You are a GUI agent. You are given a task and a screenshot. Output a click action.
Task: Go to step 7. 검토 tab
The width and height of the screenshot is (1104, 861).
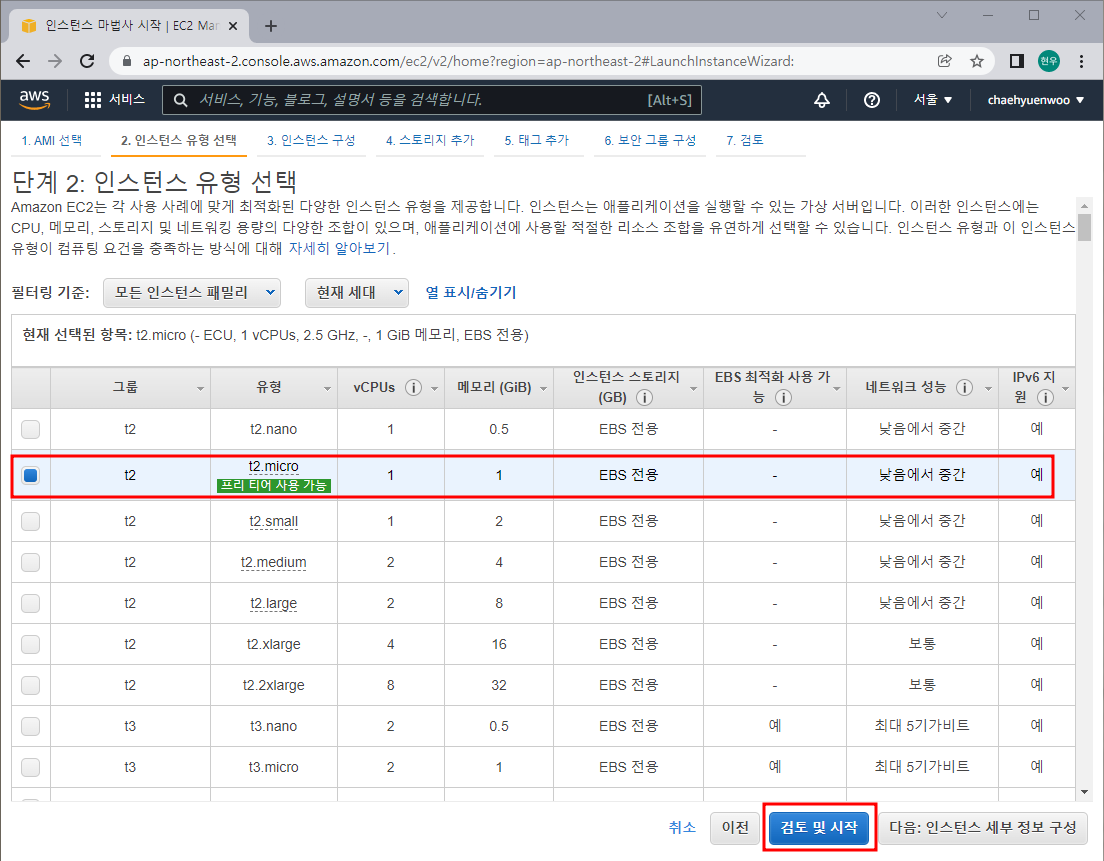745,140
